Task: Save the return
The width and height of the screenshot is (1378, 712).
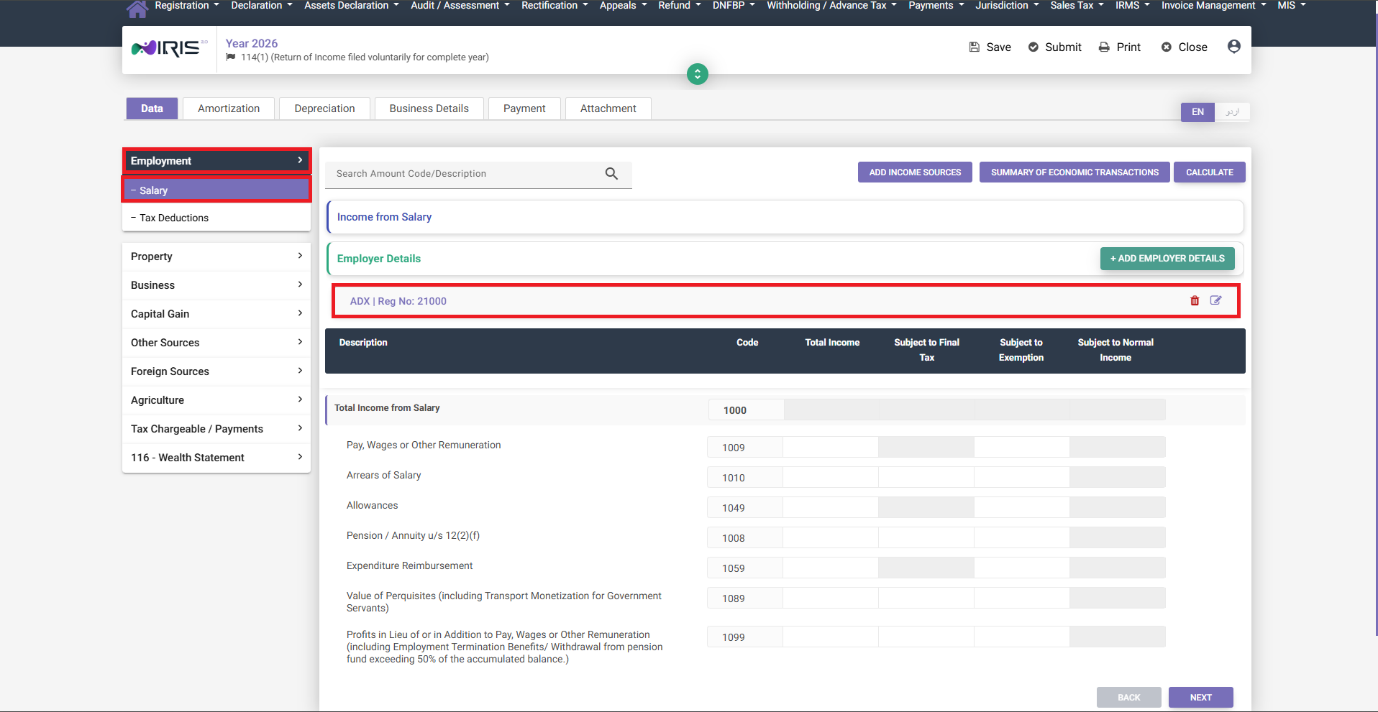Action: (990, 47)
